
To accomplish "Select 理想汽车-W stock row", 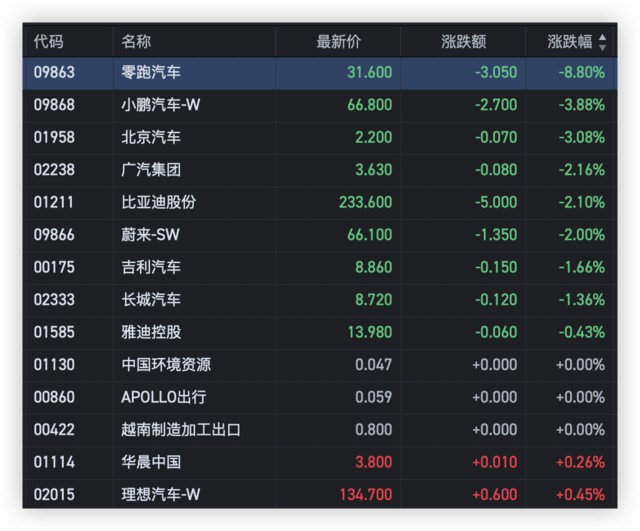I will point(158,495).
